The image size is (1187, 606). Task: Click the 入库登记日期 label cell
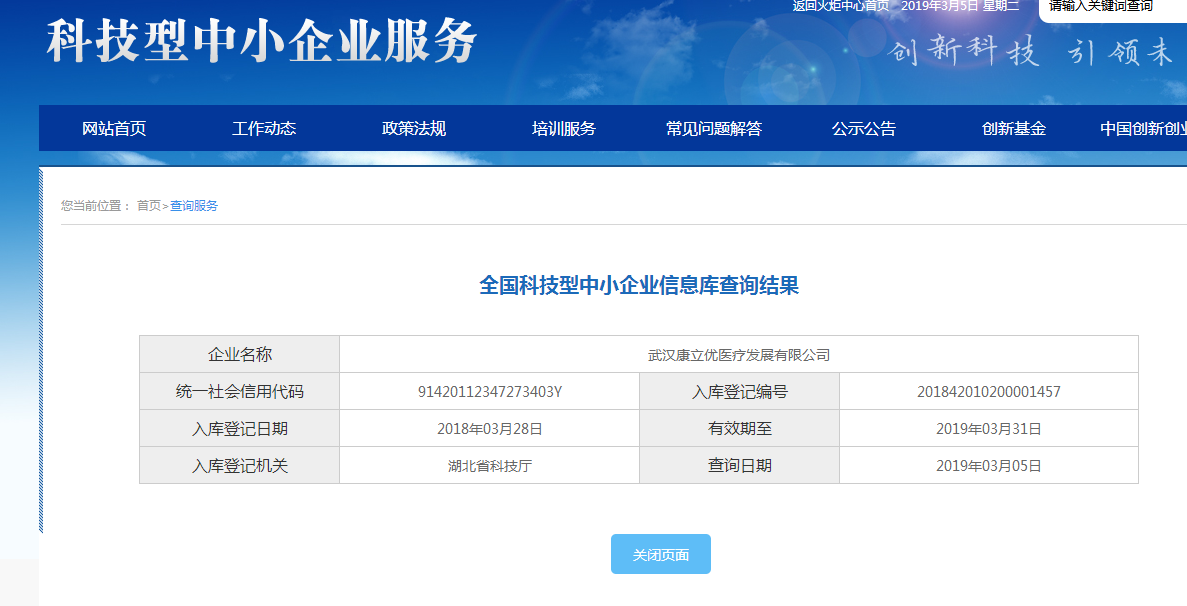click(240, 428)
